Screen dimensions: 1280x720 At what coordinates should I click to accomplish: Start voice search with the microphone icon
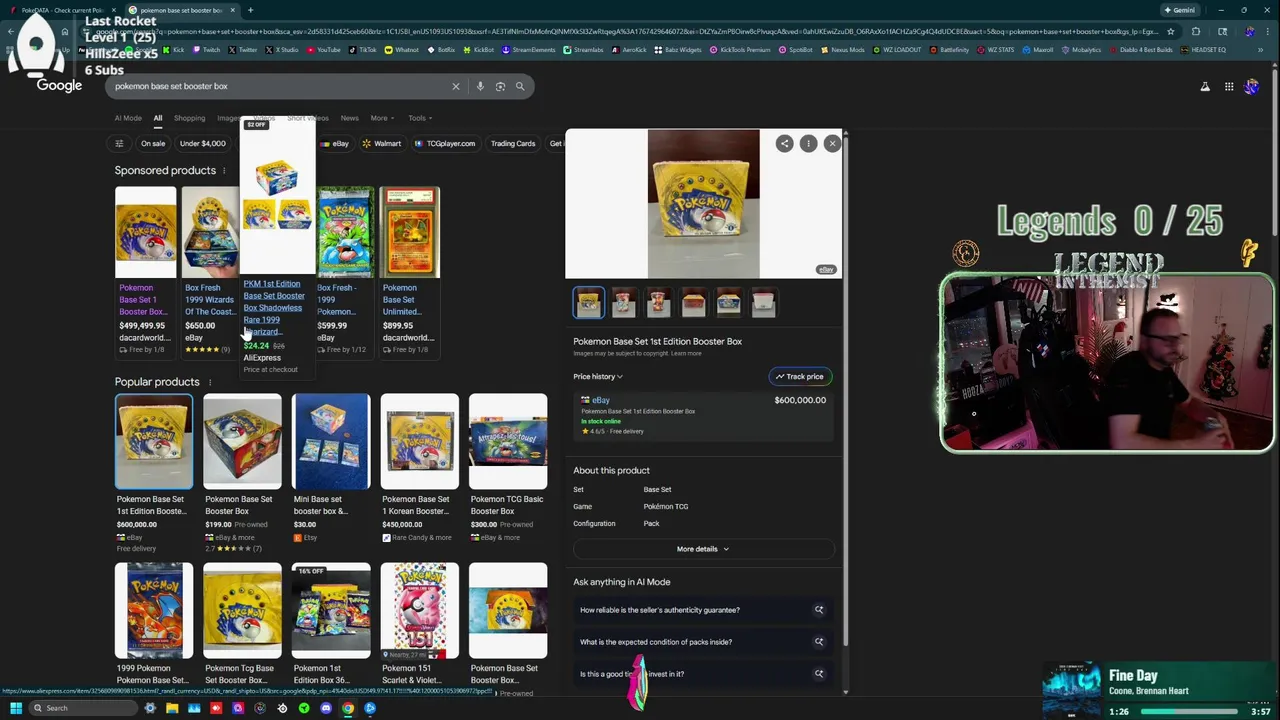click(x=480, y=86)
